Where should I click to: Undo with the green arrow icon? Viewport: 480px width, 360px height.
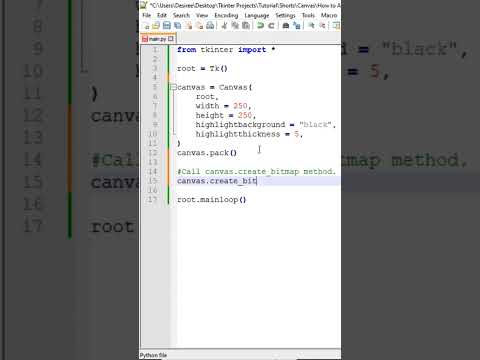click(x=260, y=26)
